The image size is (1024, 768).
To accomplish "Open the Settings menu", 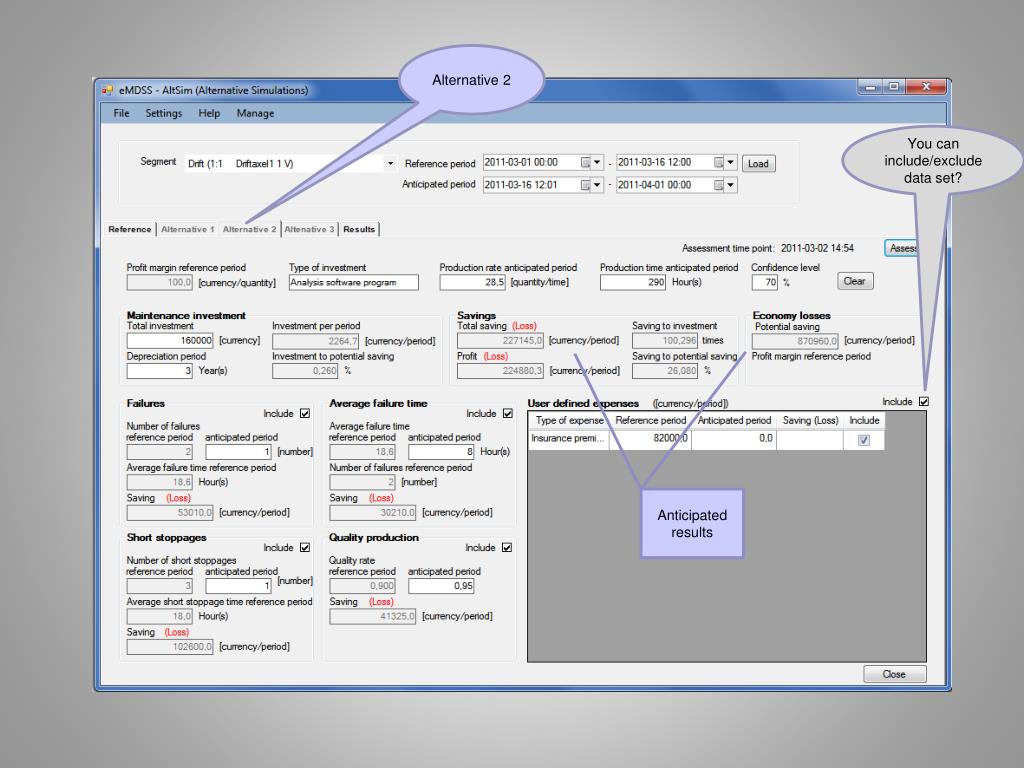I will pos(164,113).
